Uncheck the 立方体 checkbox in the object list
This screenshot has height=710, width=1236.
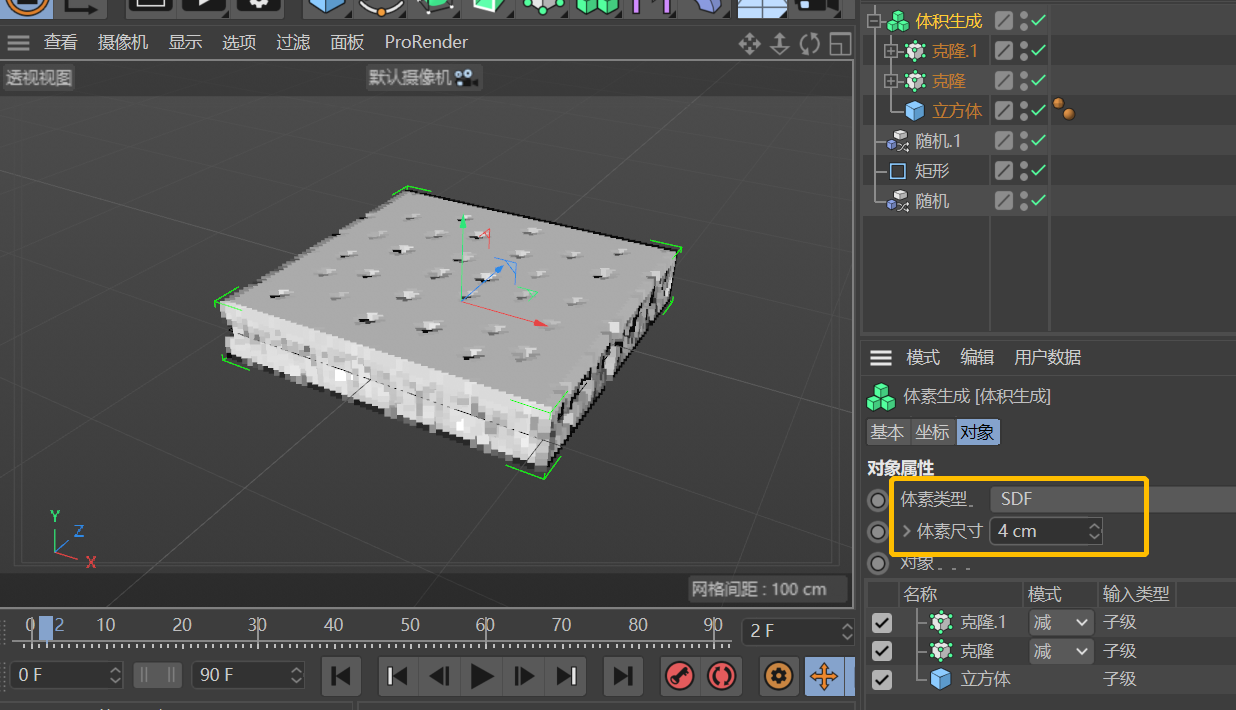[x=881, y=680]
